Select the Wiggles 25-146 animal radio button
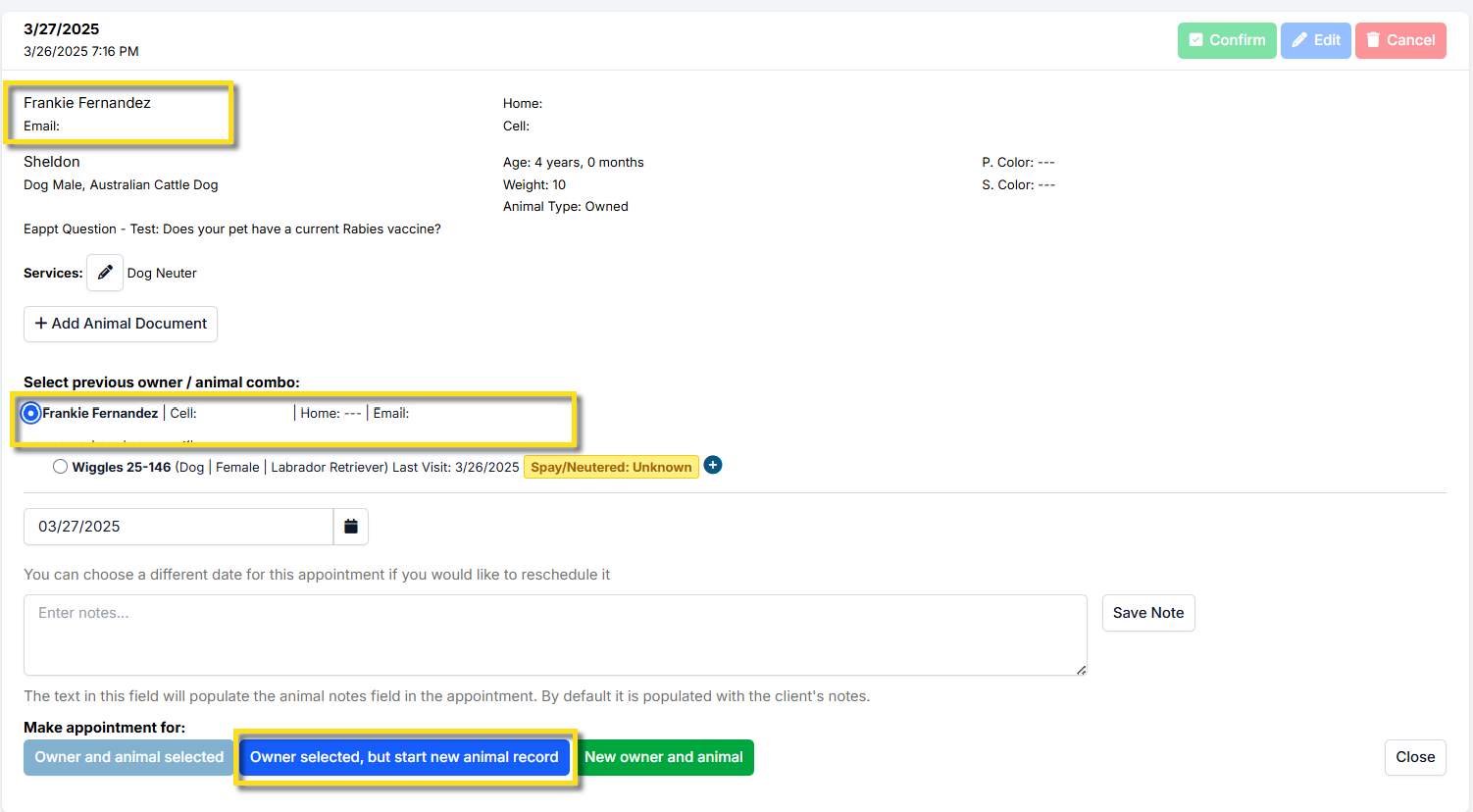 click(x=61, y=467)
